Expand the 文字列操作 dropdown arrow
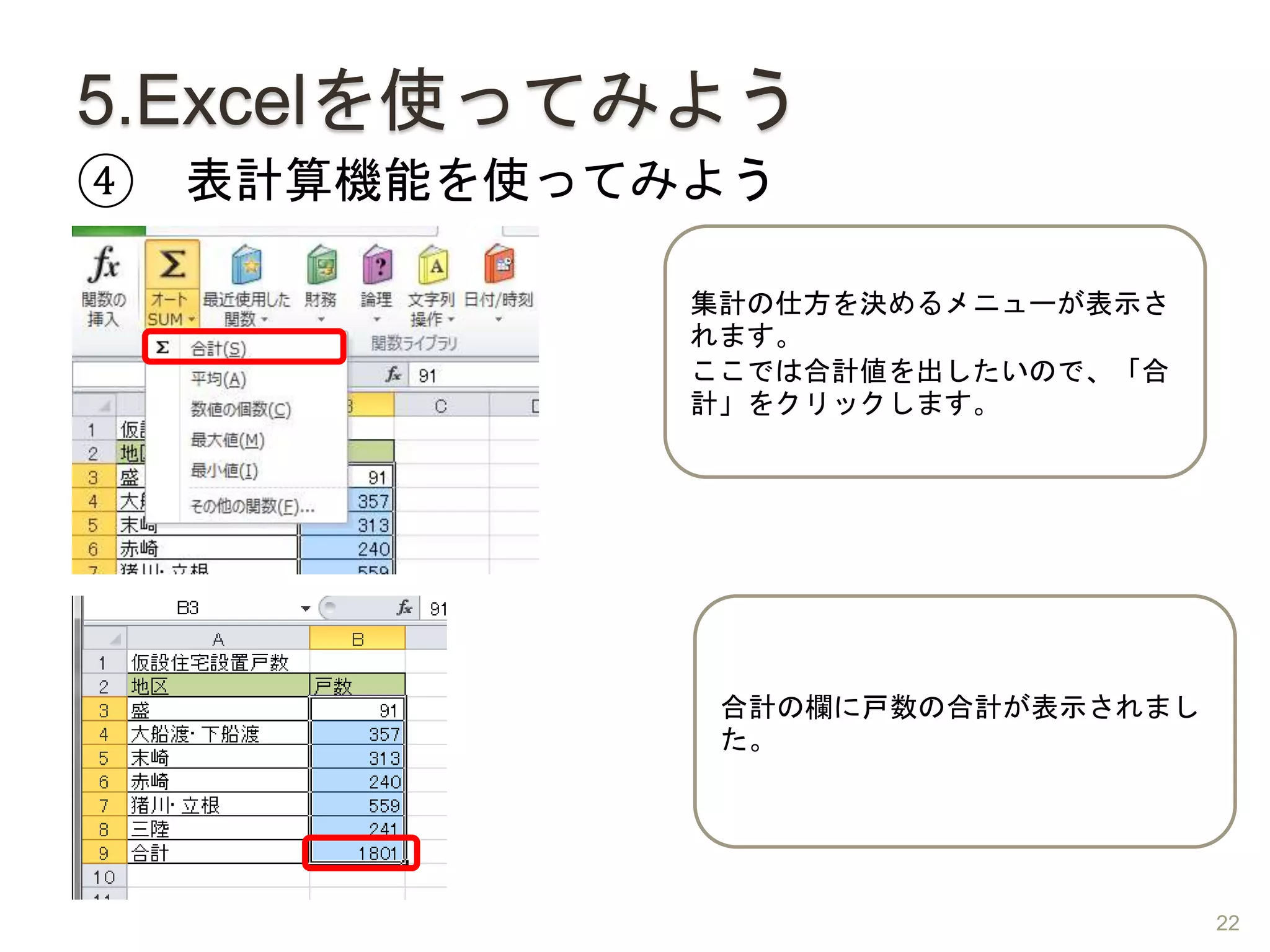Viewport: 1270px width, 952px height. [451, 320]
